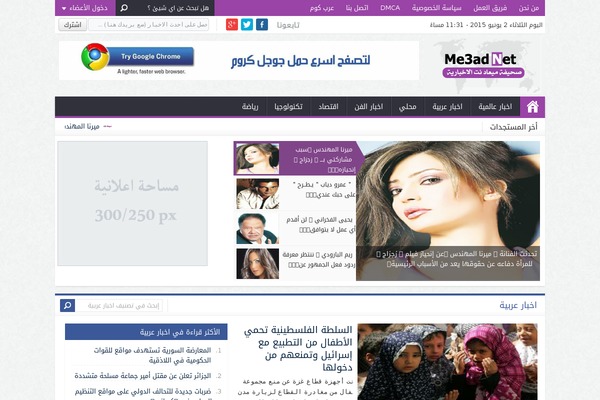Open the ريم البارودي headline link
The width and height of the screenshot is (600, 400).
(319, 259)
